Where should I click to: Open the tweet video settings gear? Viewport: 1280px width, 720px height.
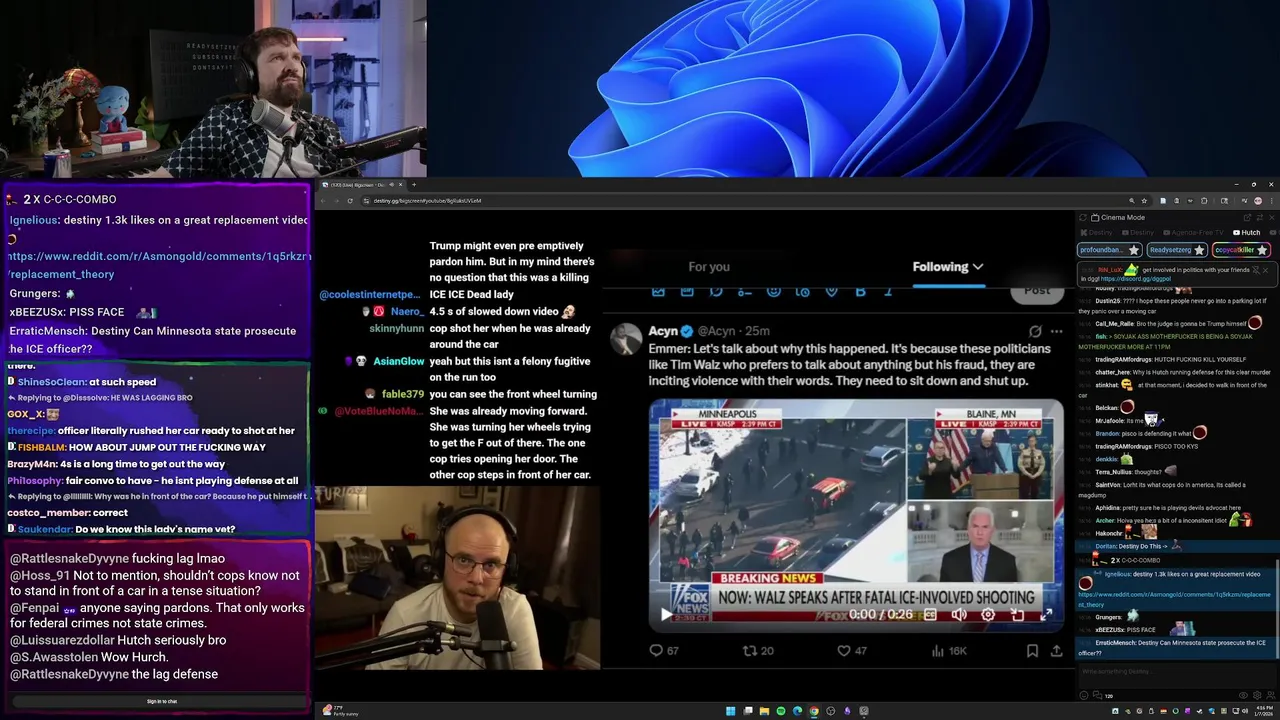pyautogui.click(x=988, y=614)
